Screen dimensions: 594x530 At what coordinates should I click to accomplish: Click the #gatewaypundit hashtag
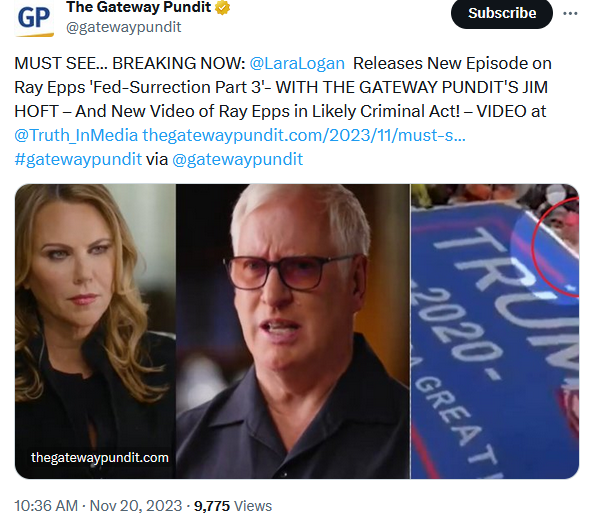(78, 159)
